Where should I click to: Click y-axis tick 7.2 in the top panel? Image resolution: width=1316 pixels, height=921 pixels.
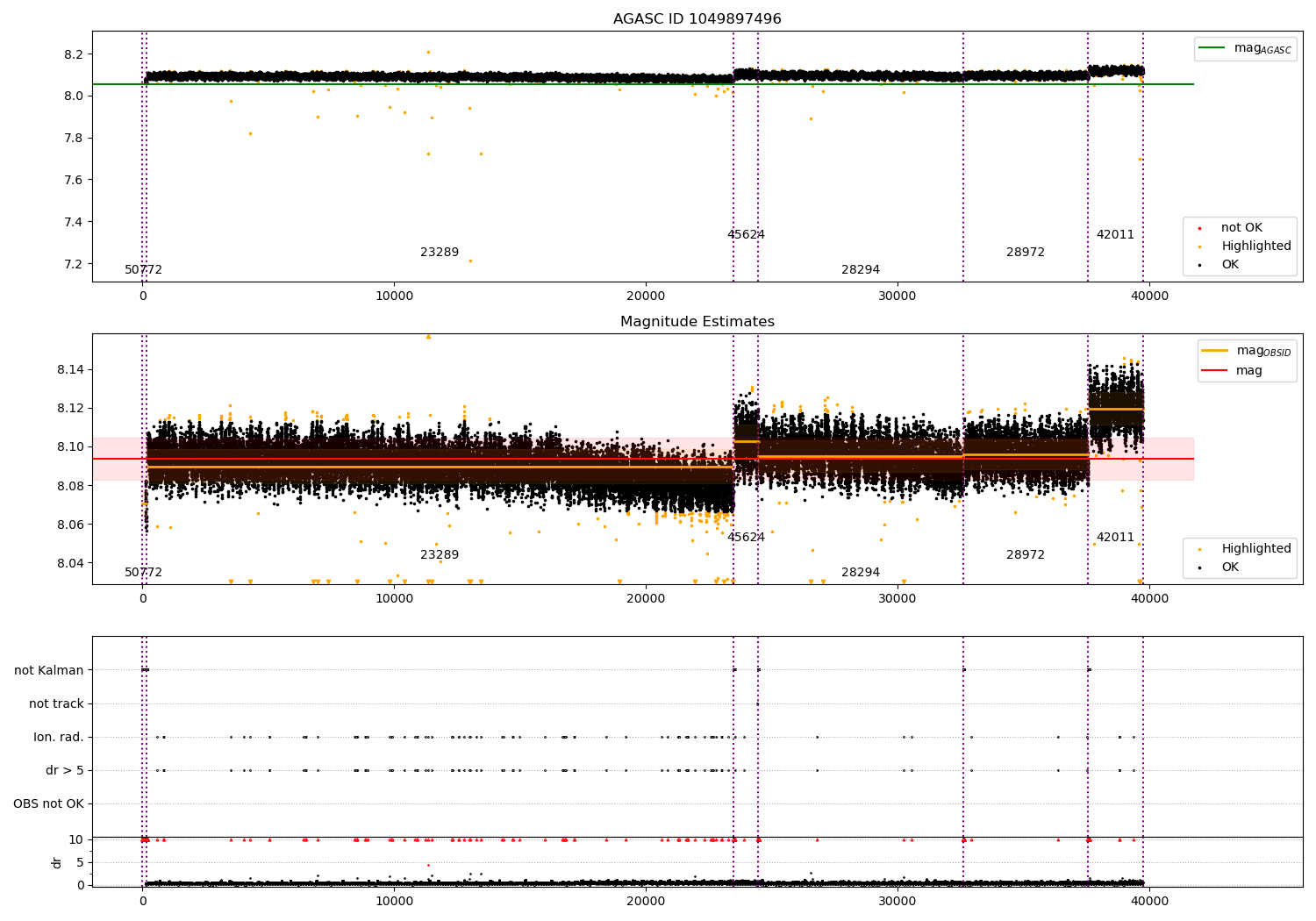pos(74,265)
